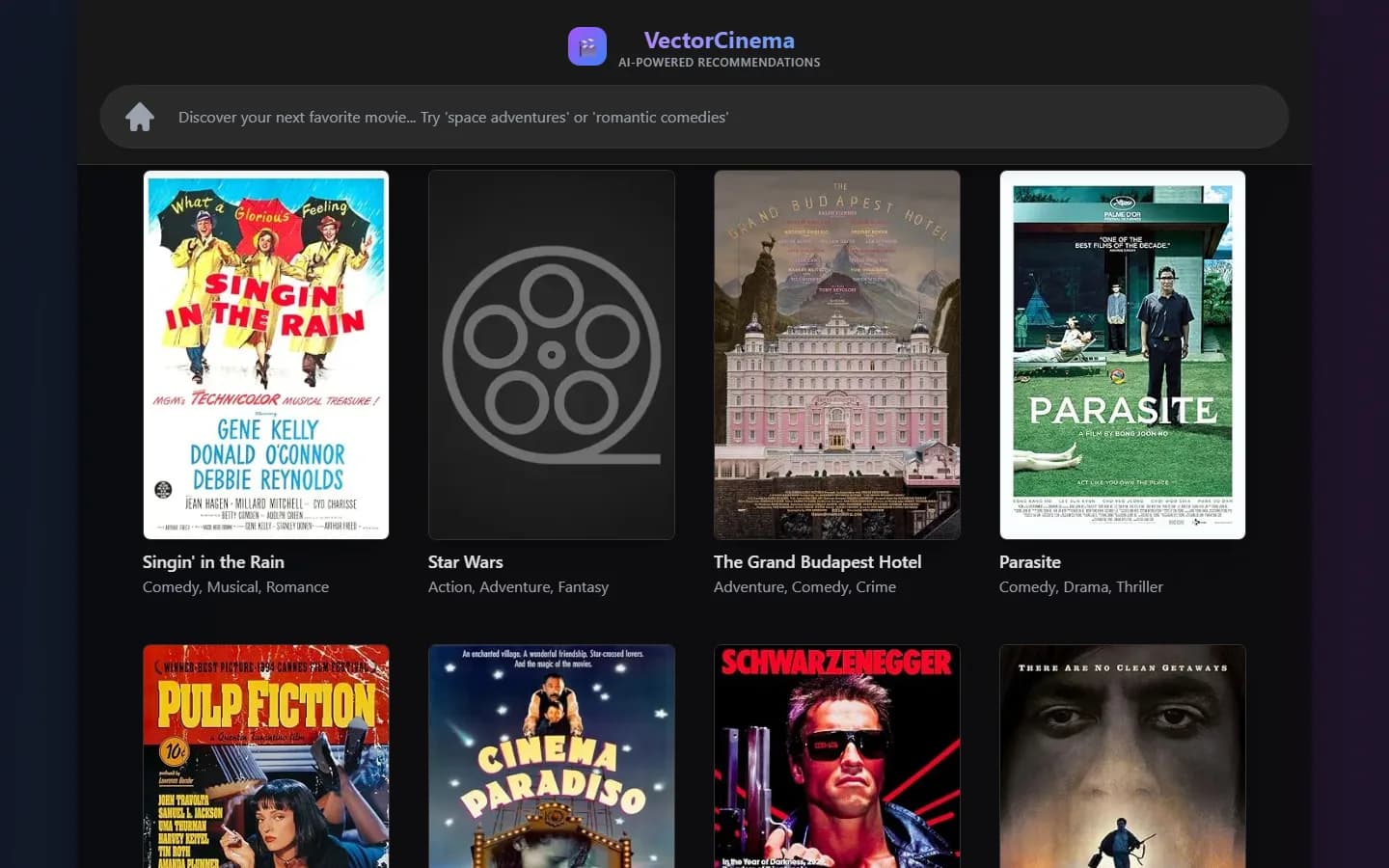Click genres 'Action, Adventure, Fantasy'

coord(519,587)
